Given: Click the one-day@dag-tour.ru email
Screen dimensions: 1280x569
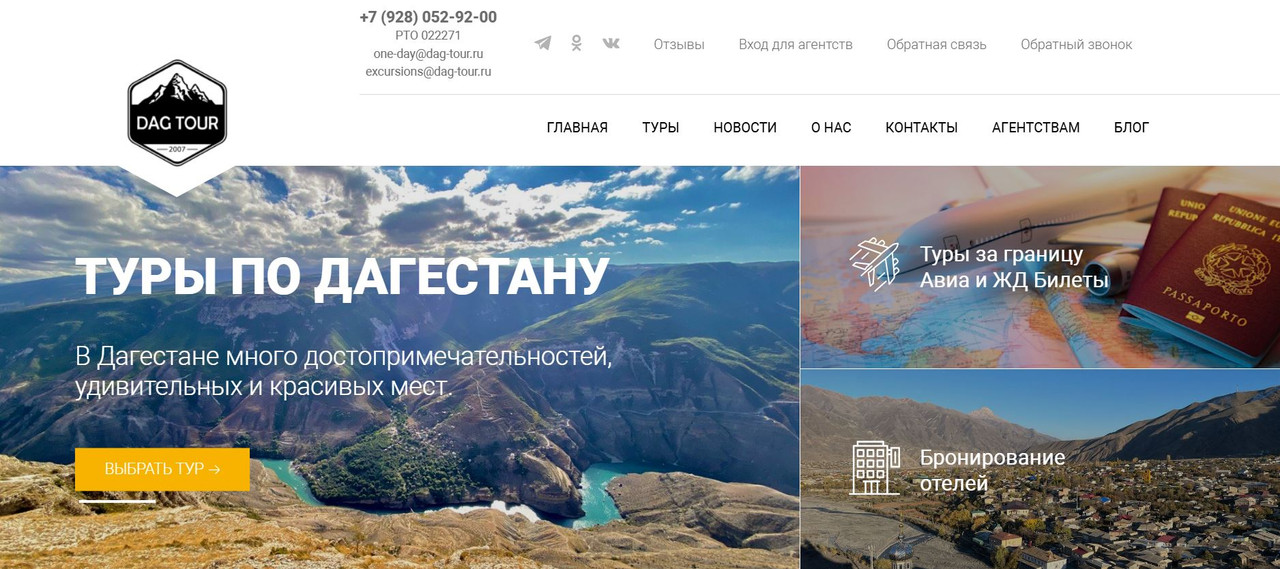Looking at the screenshot, I should (428, 54).
